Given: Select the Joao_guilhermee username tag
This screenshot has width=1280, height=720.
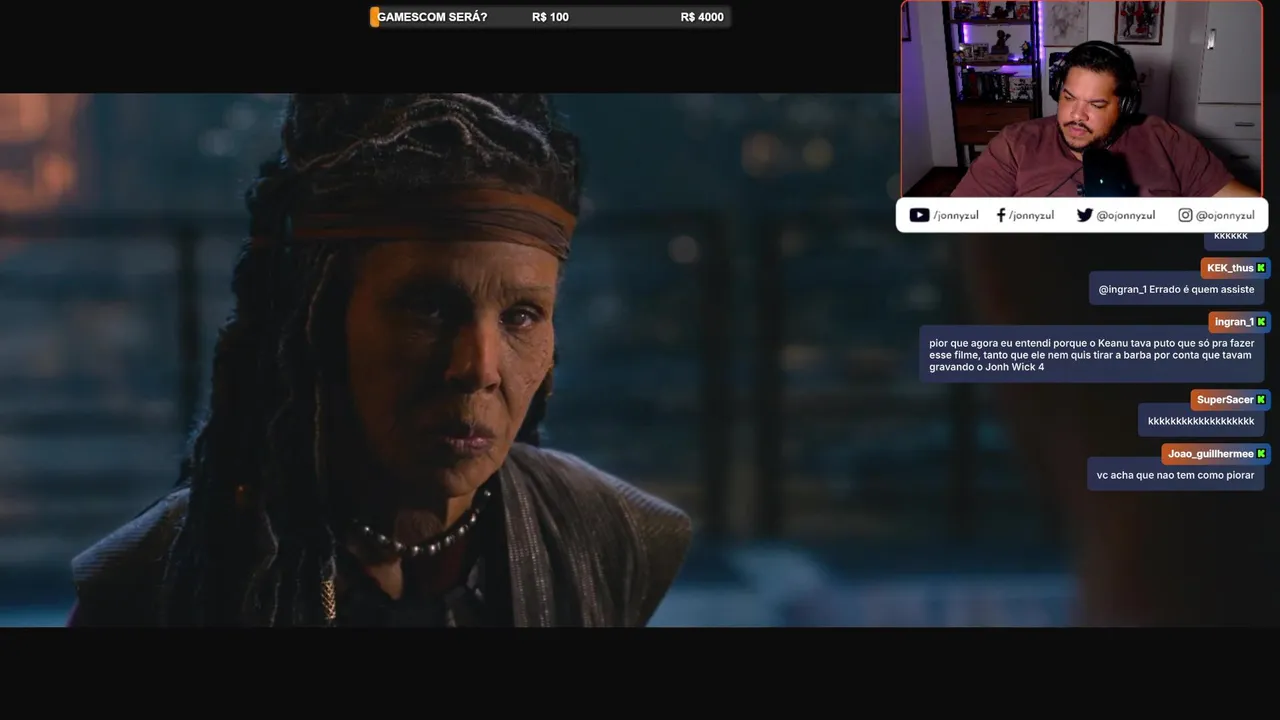Looking at the screenshot, I should pos(1217,454).
